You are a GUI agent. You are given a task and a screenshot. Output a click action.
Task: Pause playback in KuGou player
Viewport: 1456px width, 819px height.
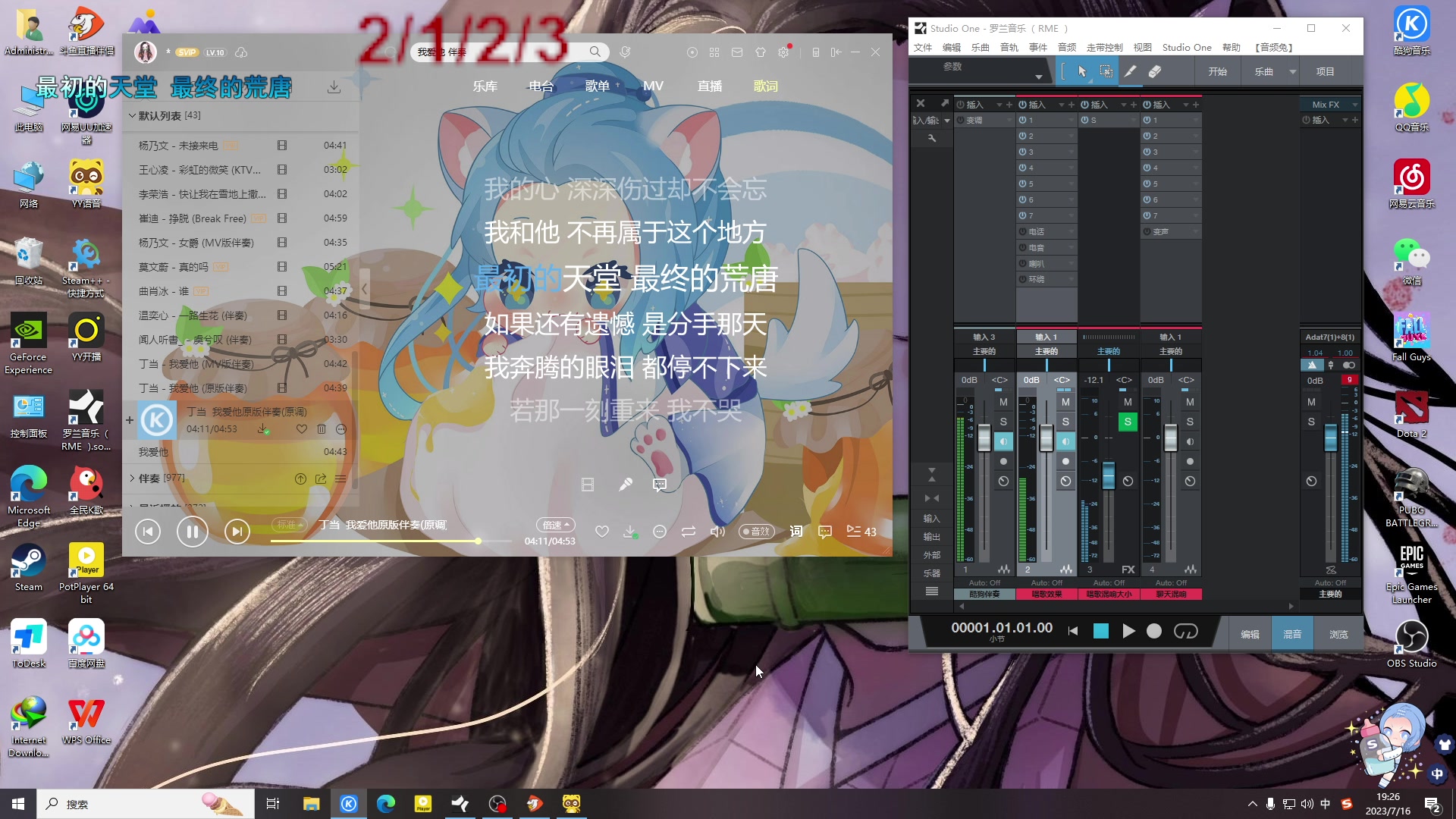(x=193, y=532)
